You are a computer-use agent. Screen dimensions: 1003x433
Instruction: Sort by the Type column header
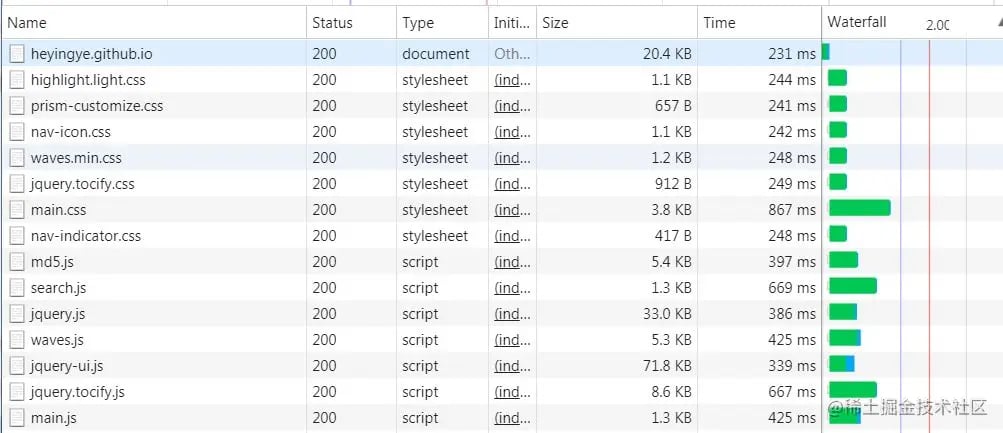442,23
